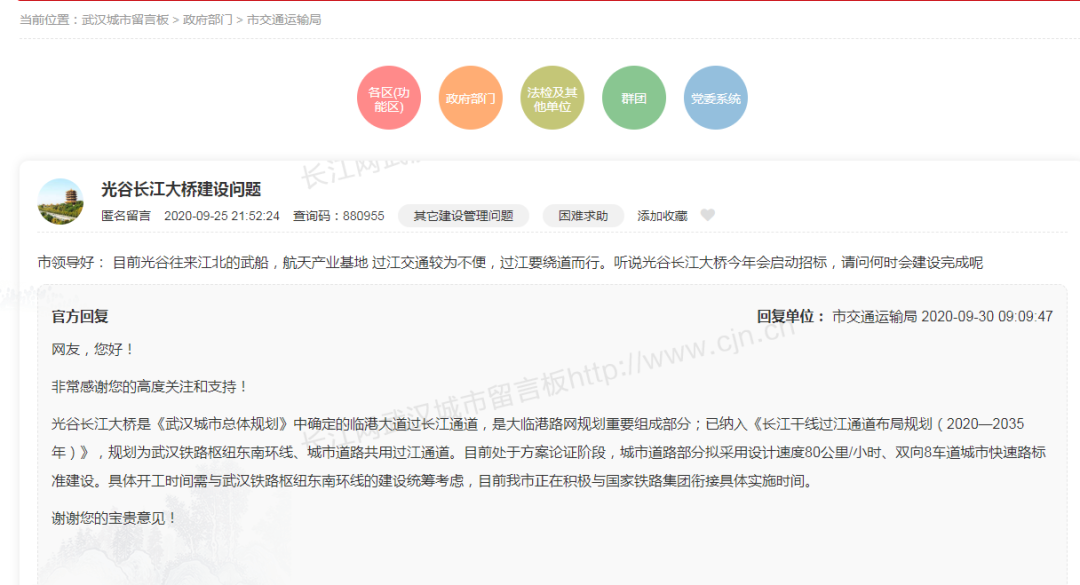Viewport: 1080px width, 585px height.
Task: Open the 政府部门 orange circle category
Action: (x=470, y=98)
